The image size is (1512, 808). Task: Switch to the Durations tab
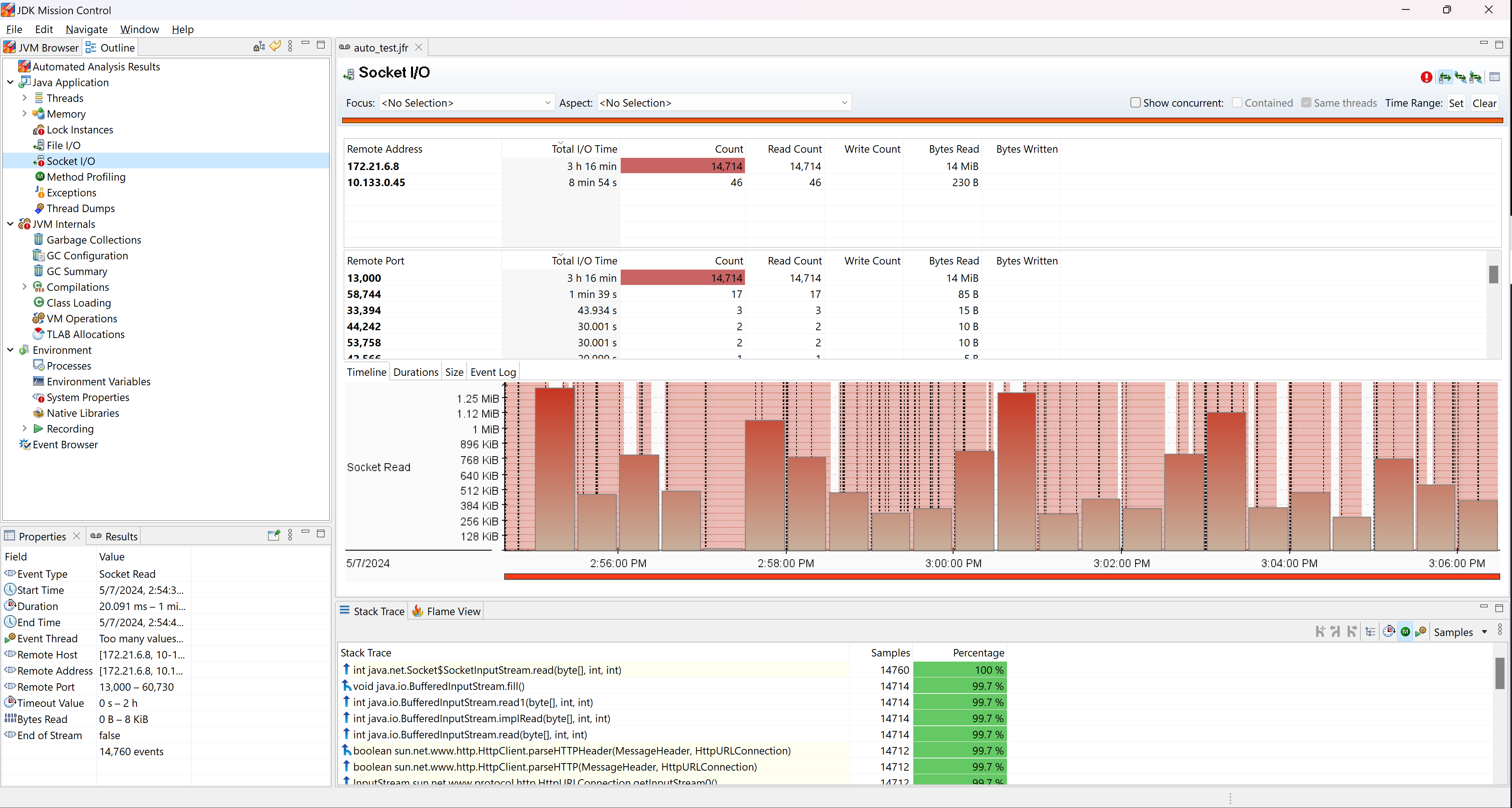click(416, 372)
